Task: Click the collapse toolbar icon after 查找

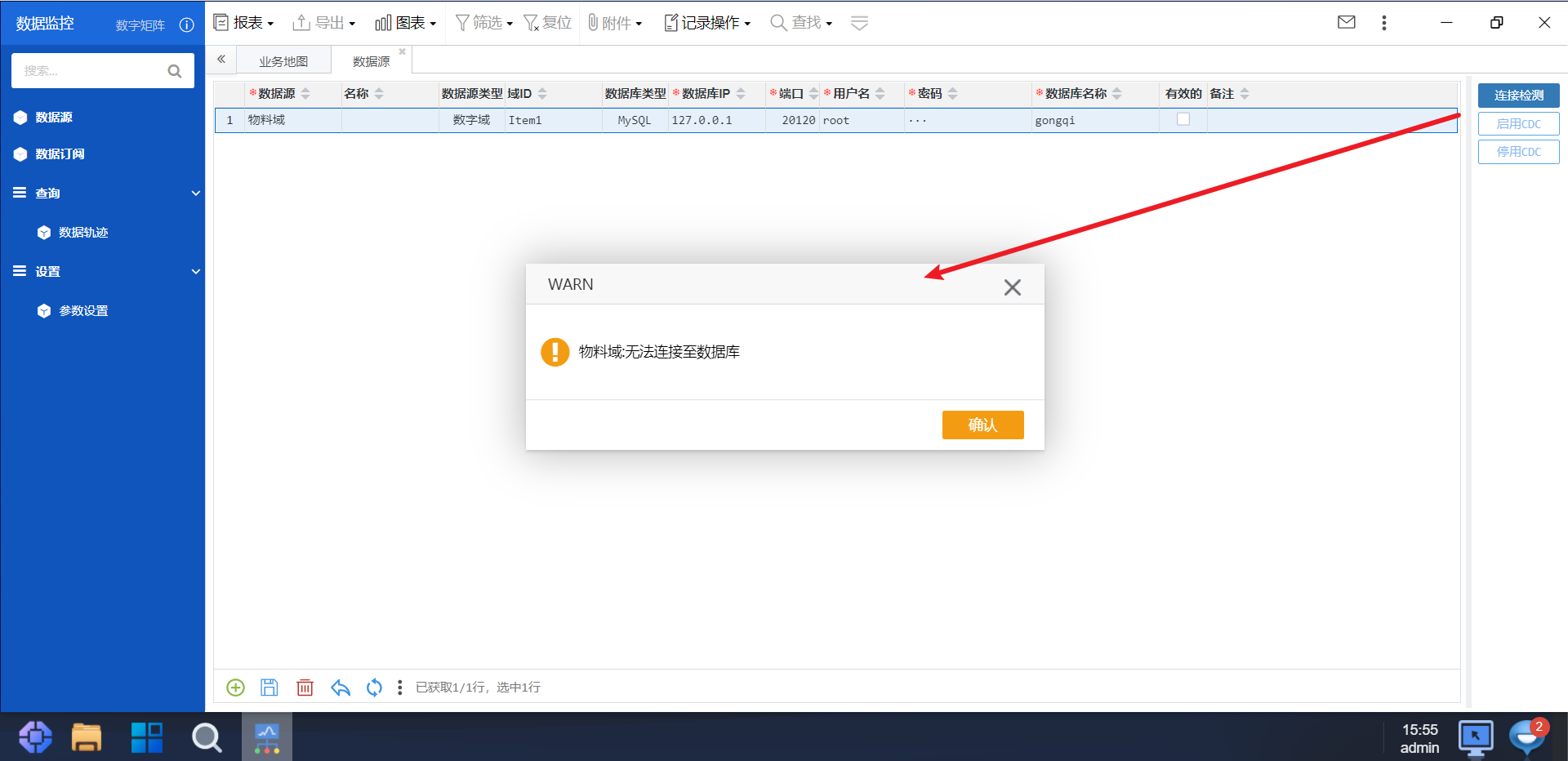Action: pos(859,23)
